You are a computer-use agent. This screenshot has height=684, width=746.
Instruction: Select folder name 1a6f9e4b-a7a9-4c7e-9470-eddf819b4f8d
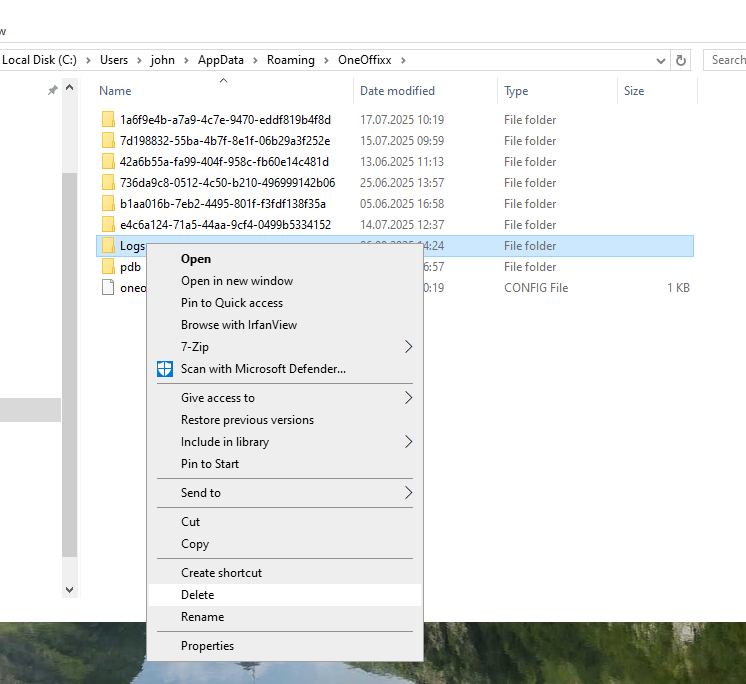coord(225,119)
